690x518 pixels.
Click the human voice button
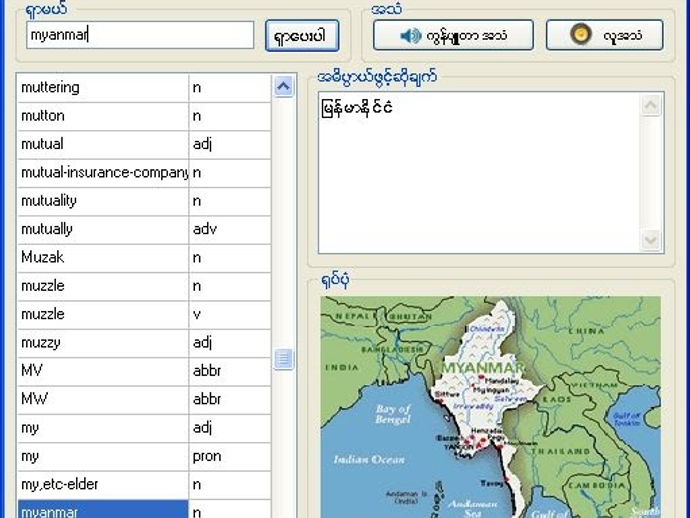(x=604, y=35)
